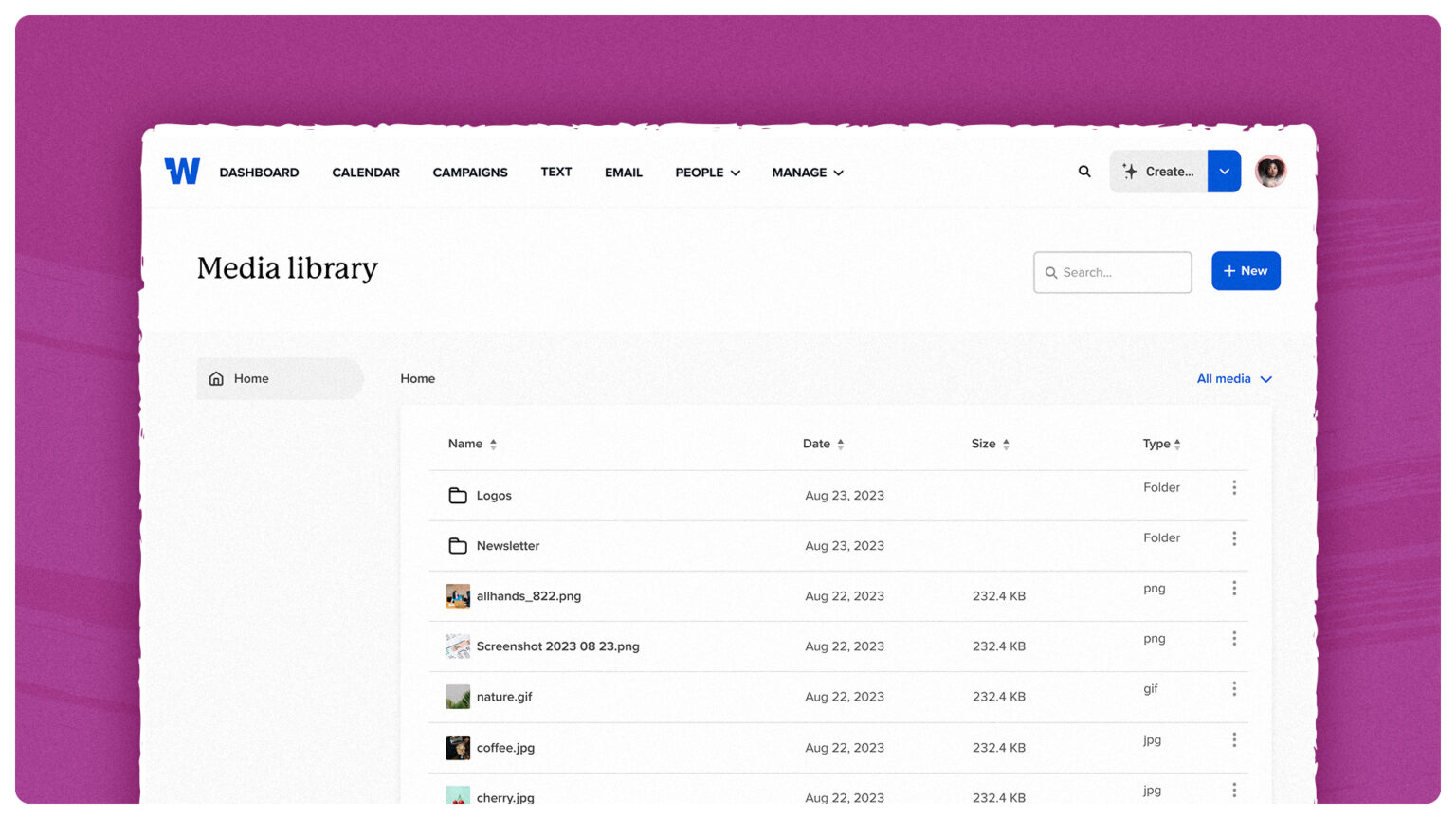Click the Create... button

coord(1158,172)
